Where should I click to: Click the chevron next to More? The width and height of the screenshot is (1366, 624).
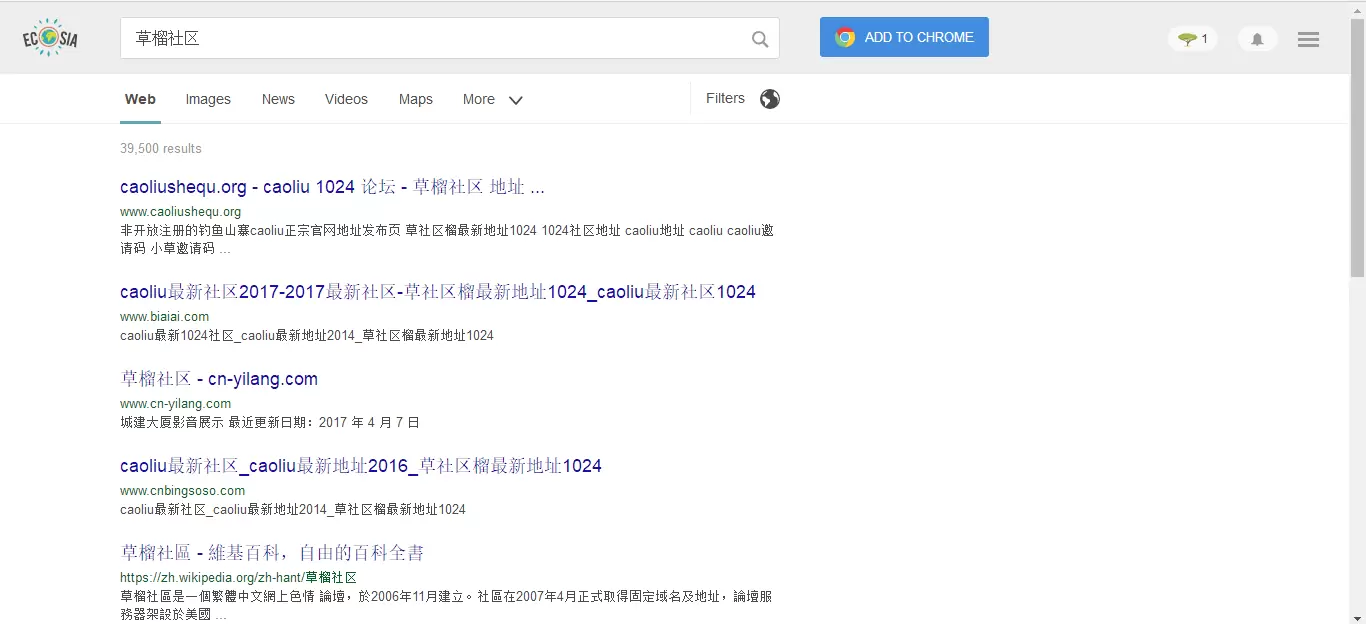[x=516, y=100]
